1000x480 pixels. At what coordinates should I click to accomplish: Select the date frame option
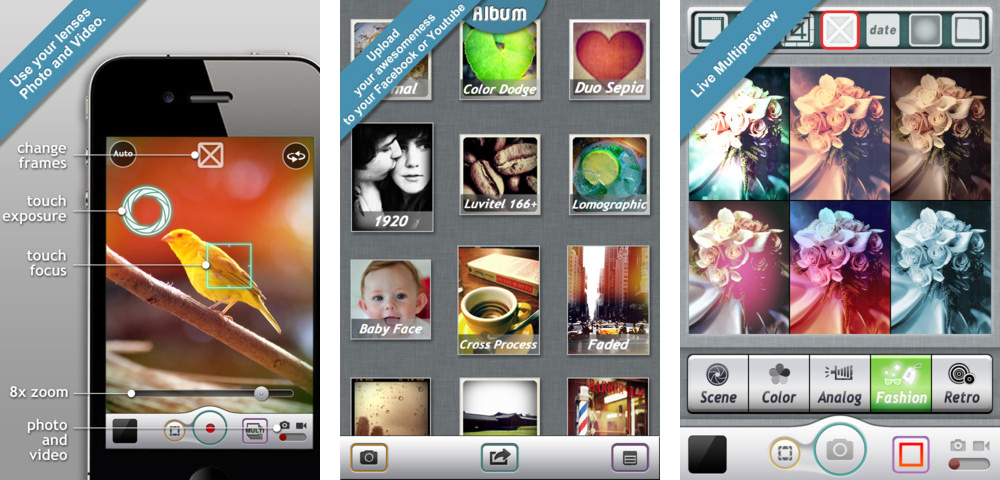click(x=883, y=31)
